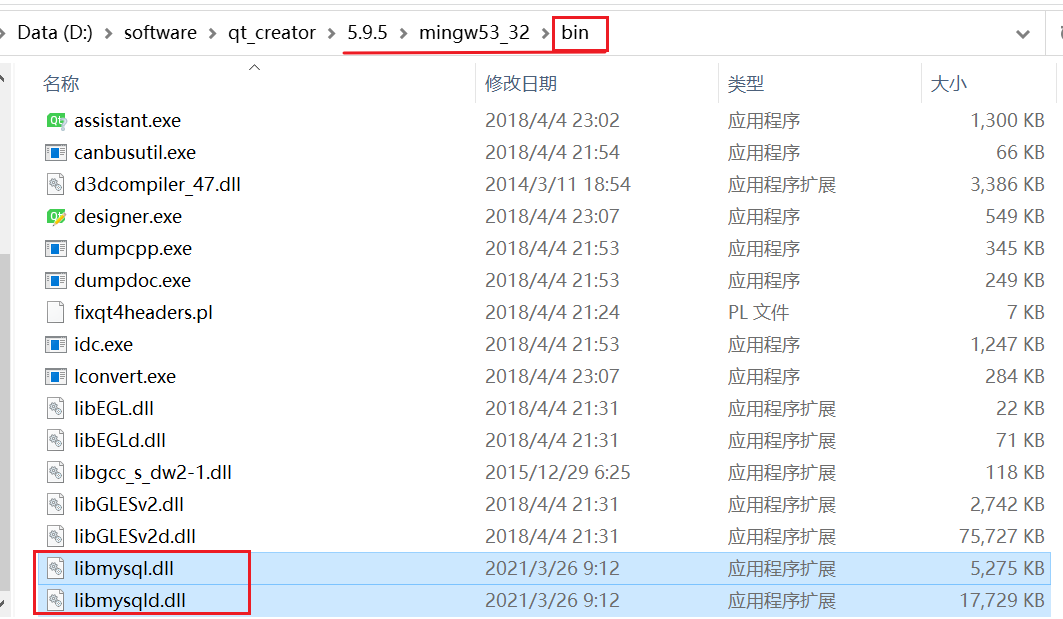Go to Data (D:) via breadcrumb
The image size is (1063, 619).
(55, 32)
